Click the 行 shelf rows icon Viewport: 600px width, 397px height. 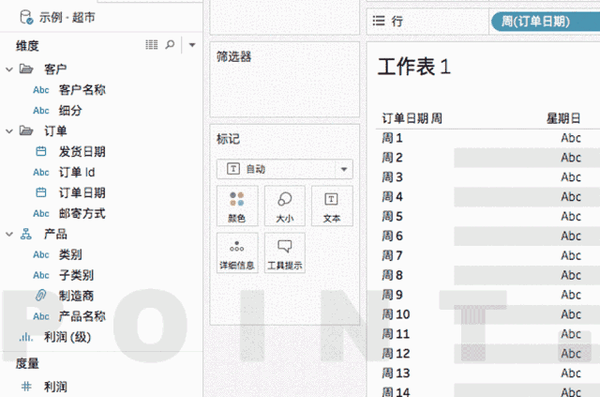click(378, 21)
